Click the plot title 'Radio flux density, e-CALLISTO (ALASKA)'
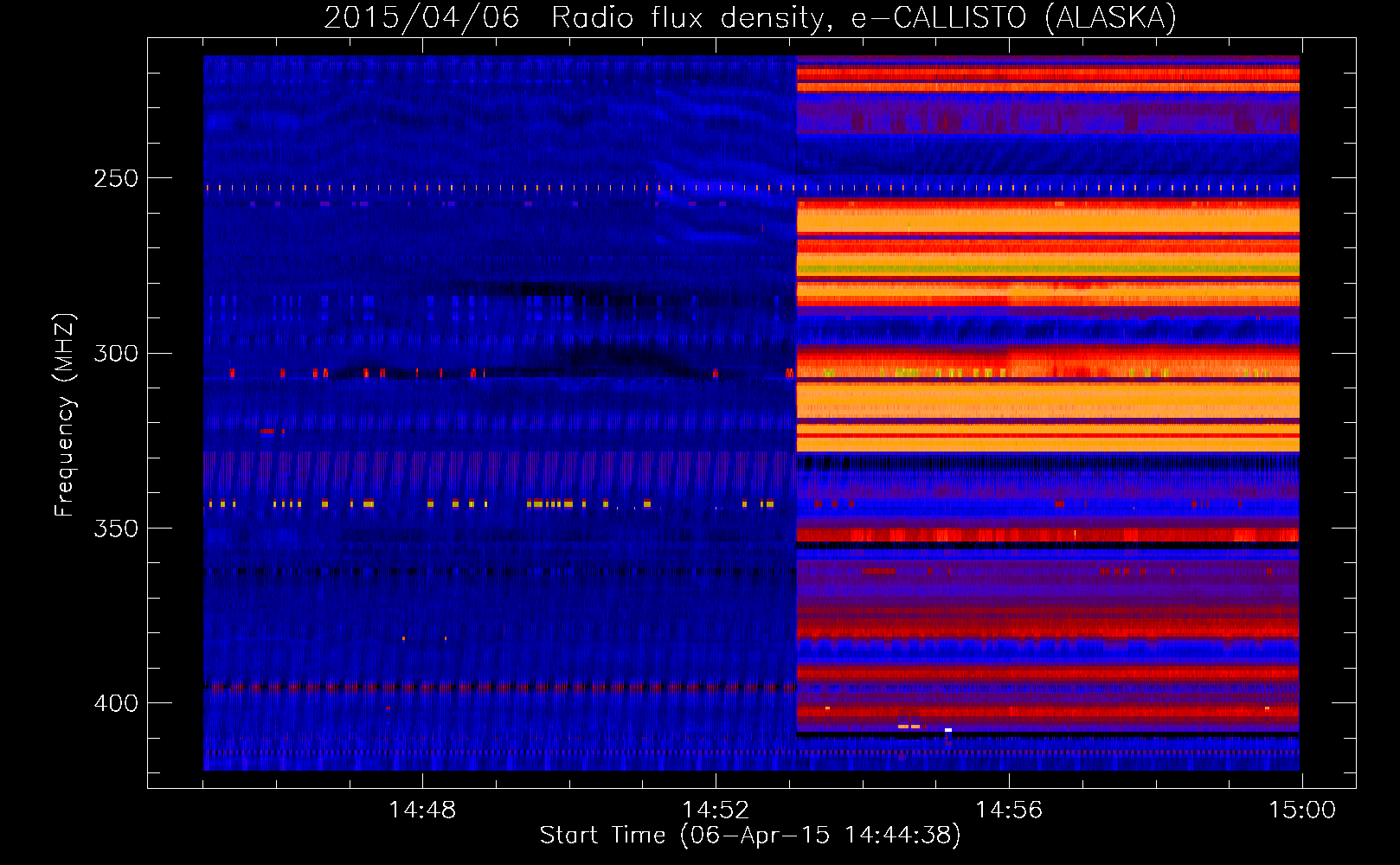Viewport: 1400px width, 865px height. [864, 17]
